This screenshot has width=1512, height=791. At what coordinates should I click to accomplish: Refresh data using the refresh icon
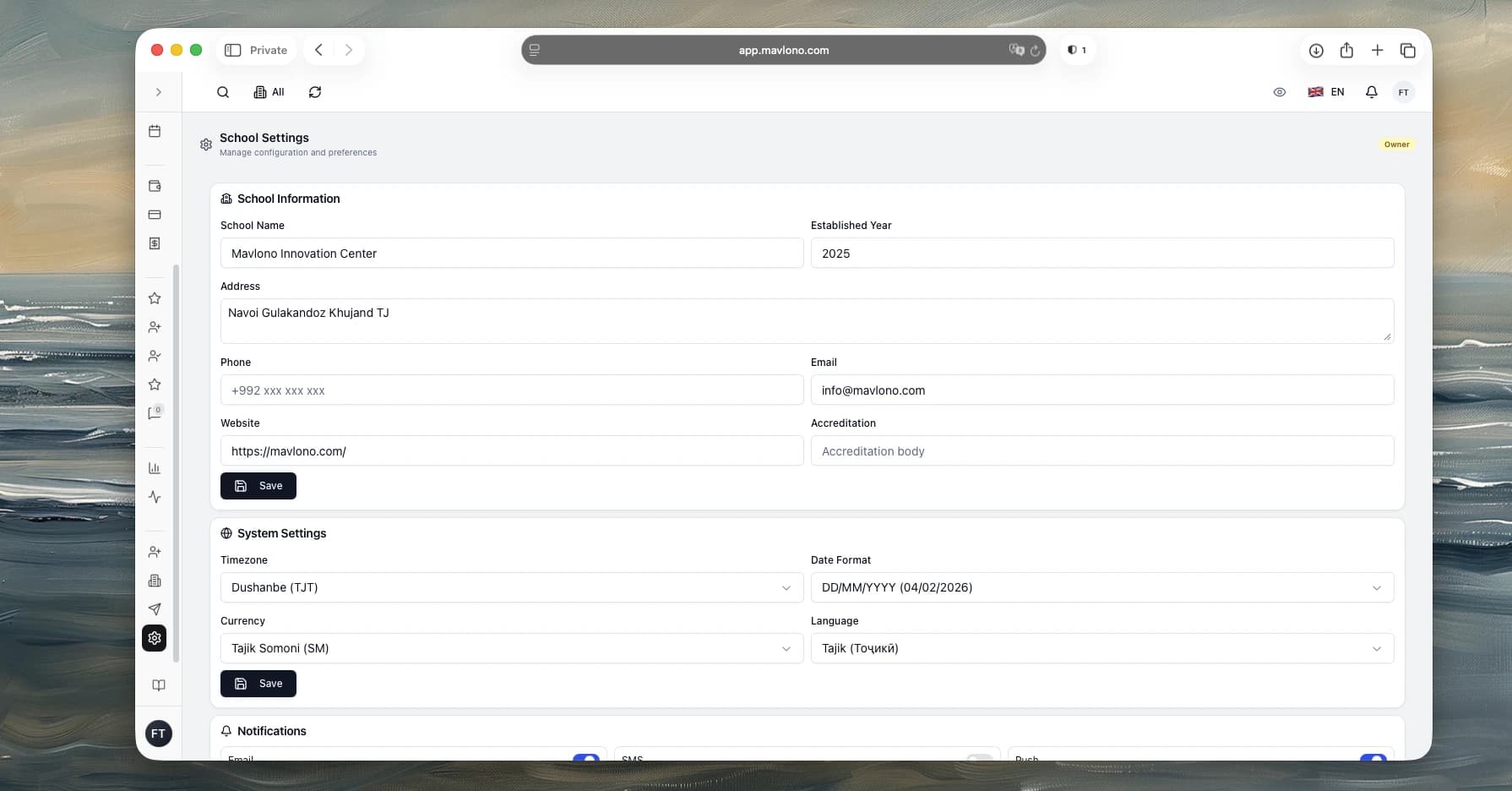point(315,91)
